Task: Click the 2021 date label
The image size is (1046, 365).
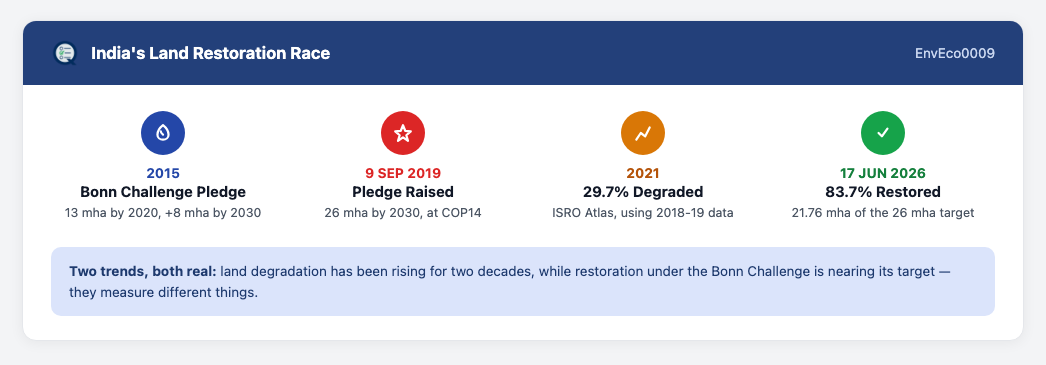Action: pos(643,173)
